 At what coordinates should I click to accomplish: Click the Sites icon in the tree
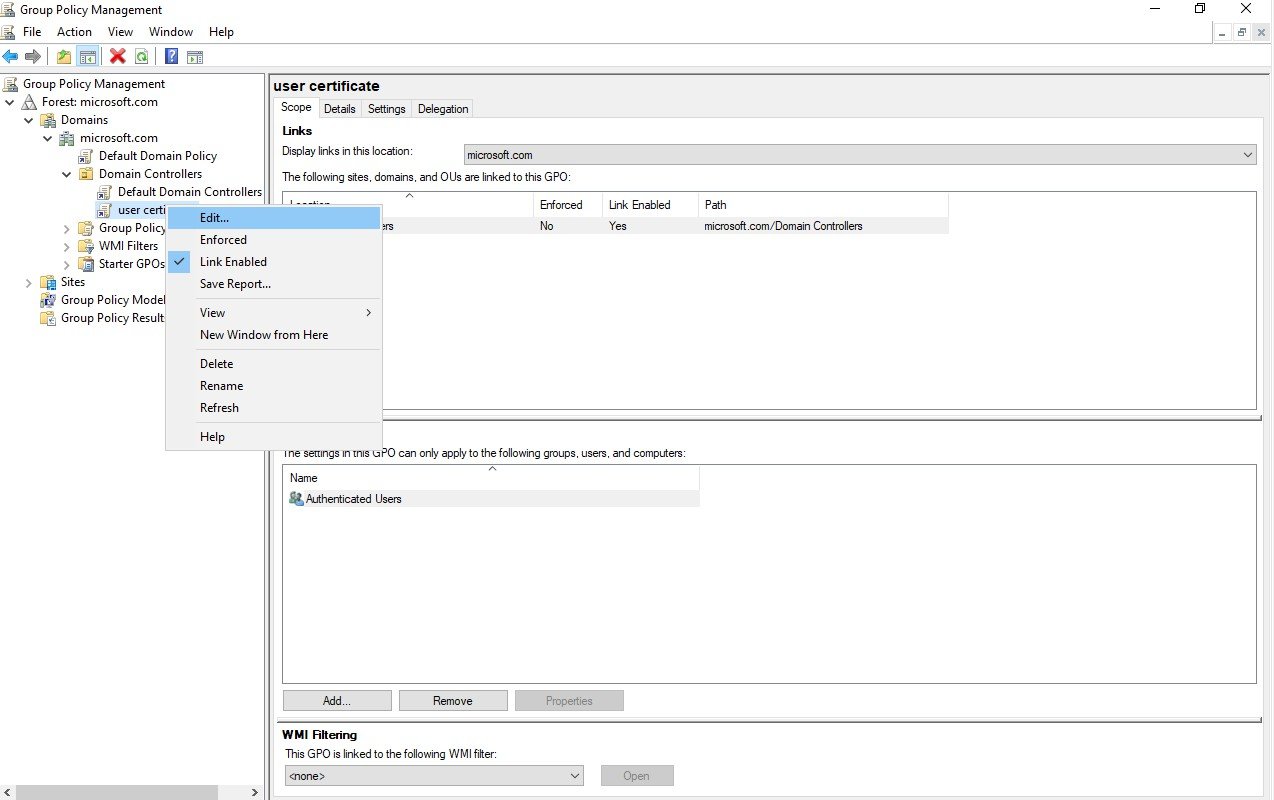tap(48, 282)
